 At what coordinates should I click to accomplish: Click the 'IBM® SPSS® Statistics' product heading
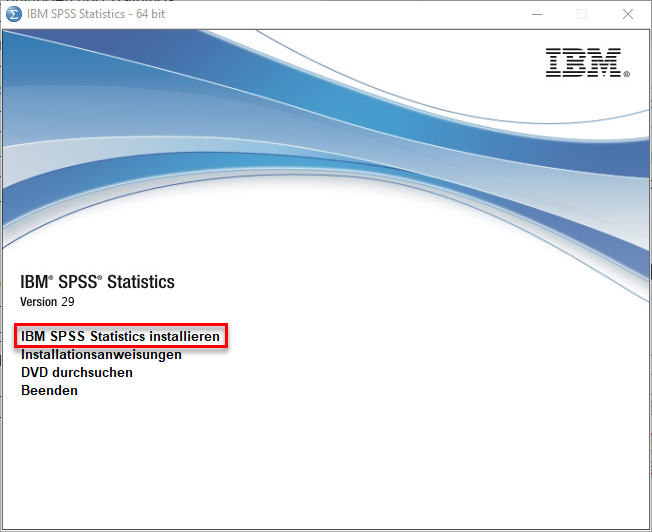(97, 282)
